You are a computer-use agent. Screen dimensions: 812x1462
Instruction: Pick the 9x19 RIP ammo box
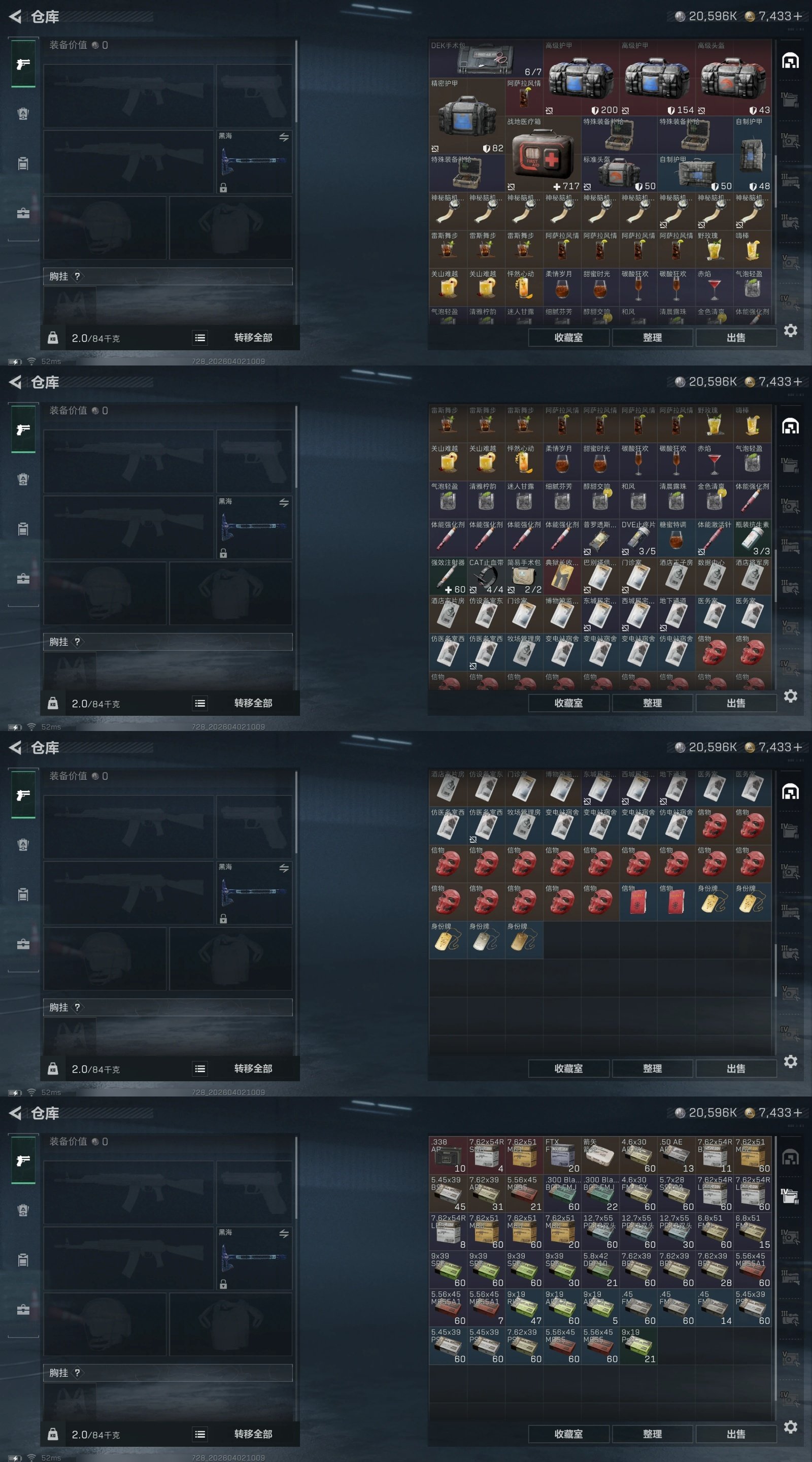click(524, 1307)
